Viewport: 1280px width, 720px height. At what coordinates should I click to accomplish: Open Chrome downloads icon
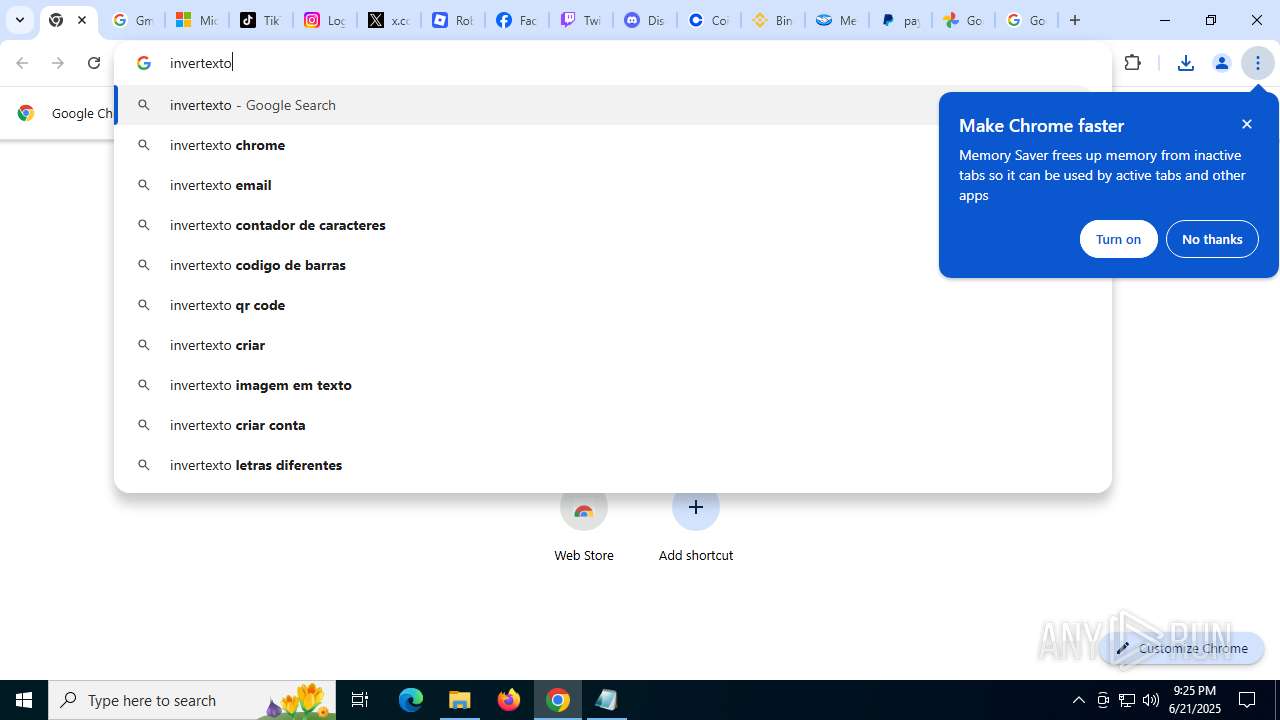(1186, 63)
